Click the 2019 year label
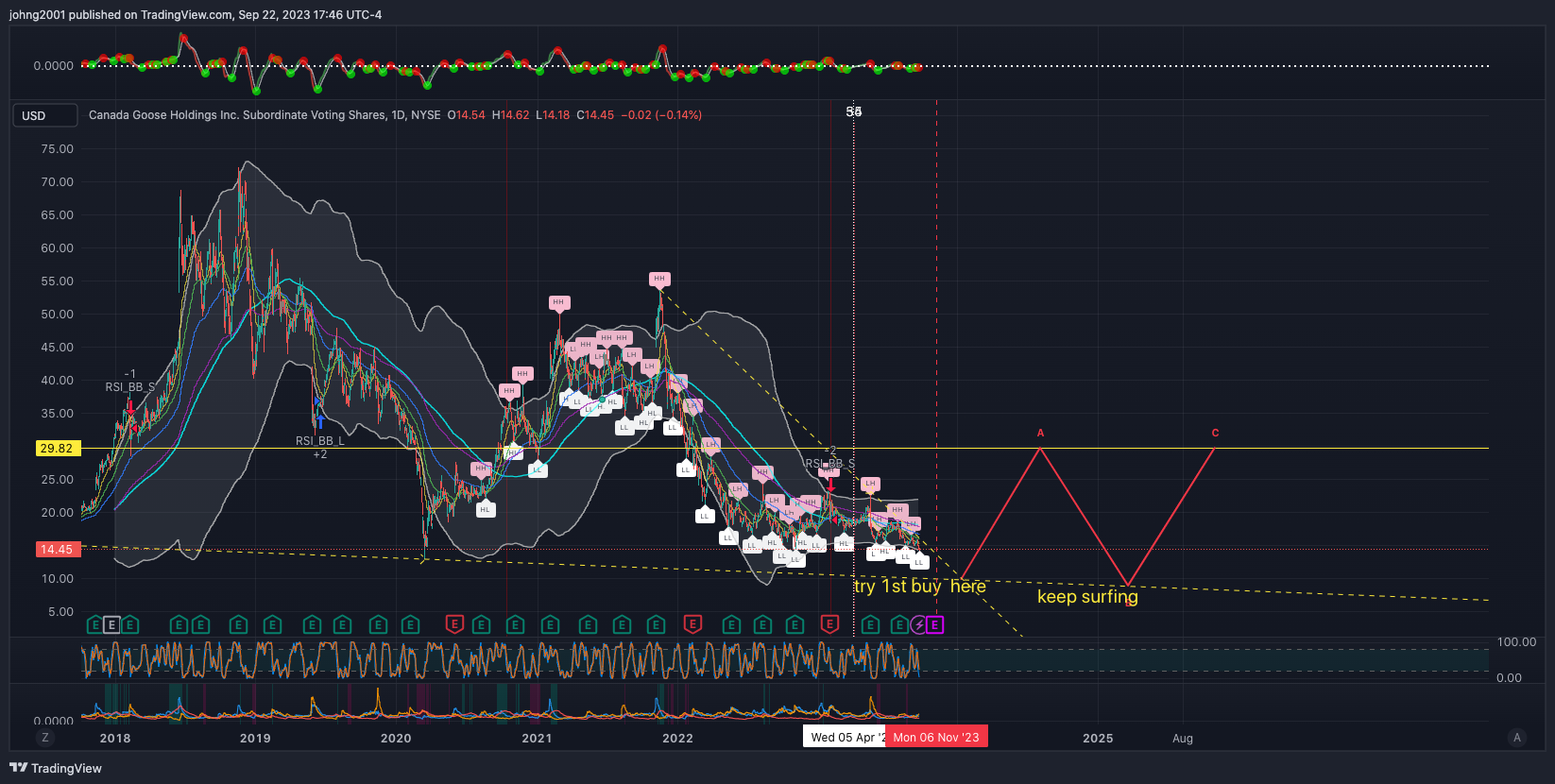Viewport: 1555px width, 784px height. 255,739
